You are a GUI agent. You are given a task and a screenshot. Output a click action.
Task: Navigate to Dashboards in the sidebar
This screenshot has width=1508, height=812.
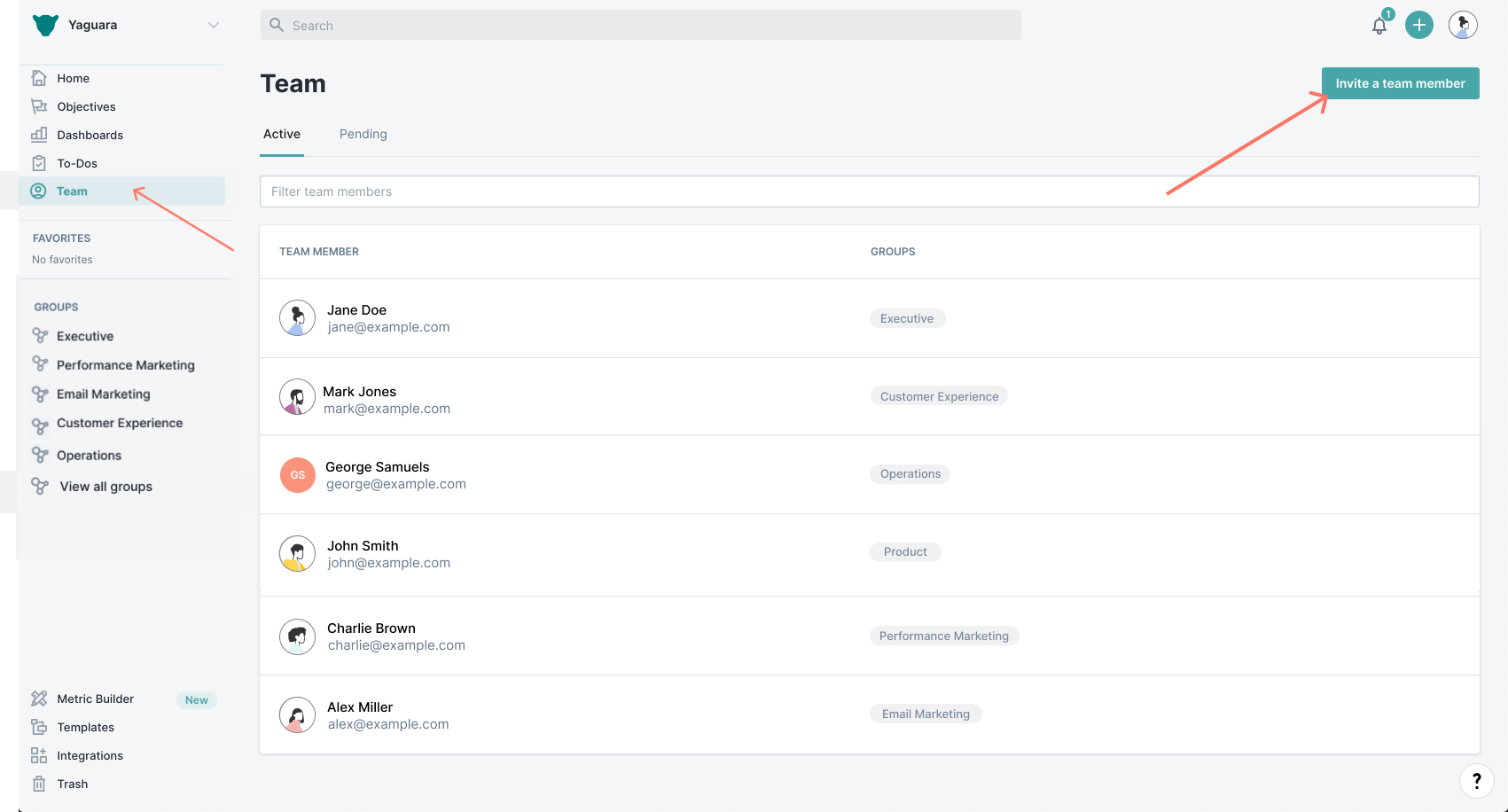tap(90, 135)
